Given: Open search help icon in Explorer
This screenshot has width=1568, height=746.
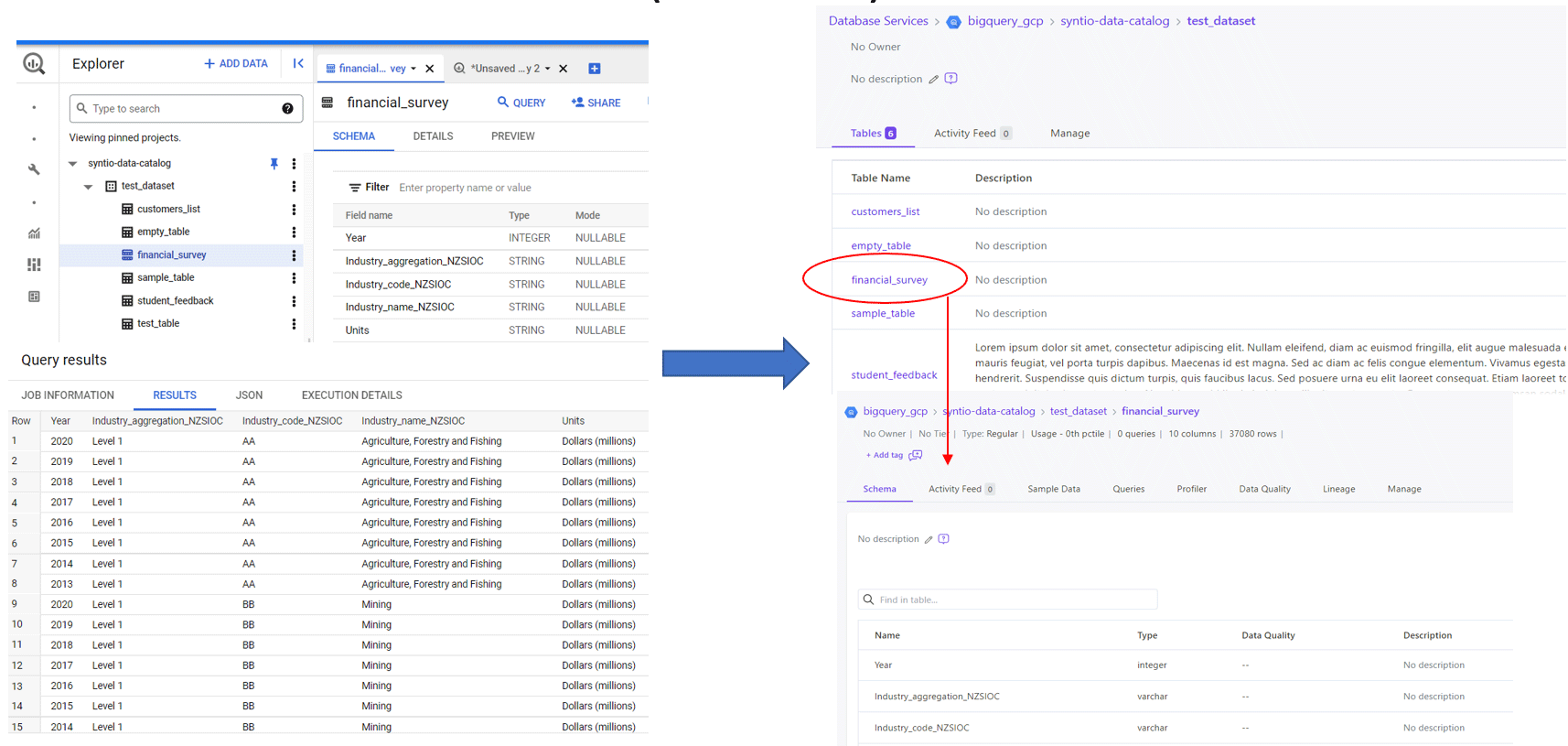Looking at the screenshot, I should (x=287, y=109).
